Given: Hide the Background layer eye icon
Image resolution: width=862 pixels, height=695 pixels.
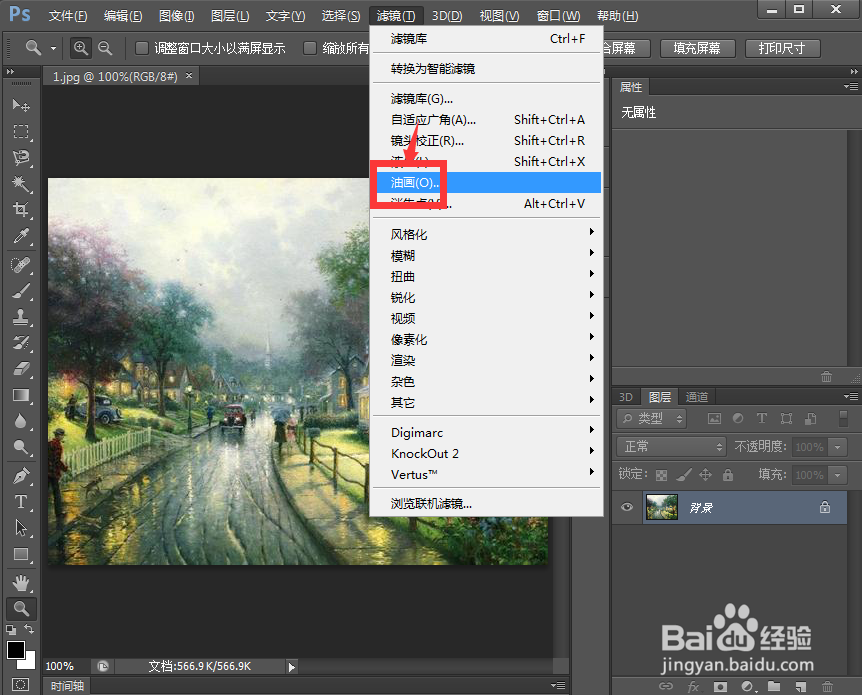Looking at the screenshot, I should 626,507.
